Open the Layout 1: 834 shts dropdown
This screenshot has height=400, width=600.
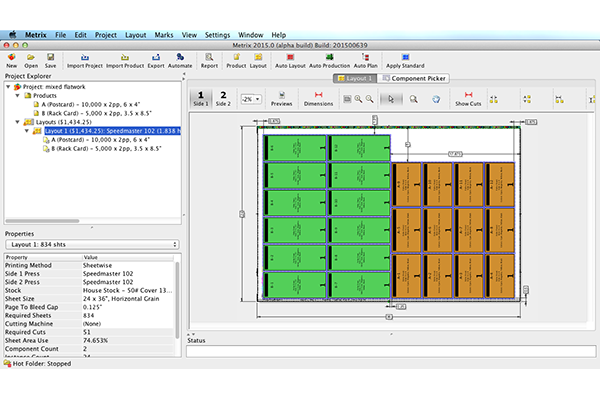(91, 243)
